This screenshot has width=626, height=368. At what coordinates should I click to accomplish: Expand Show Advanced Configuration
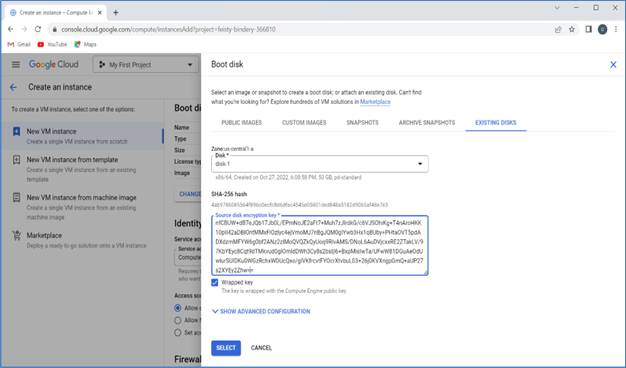261,311
